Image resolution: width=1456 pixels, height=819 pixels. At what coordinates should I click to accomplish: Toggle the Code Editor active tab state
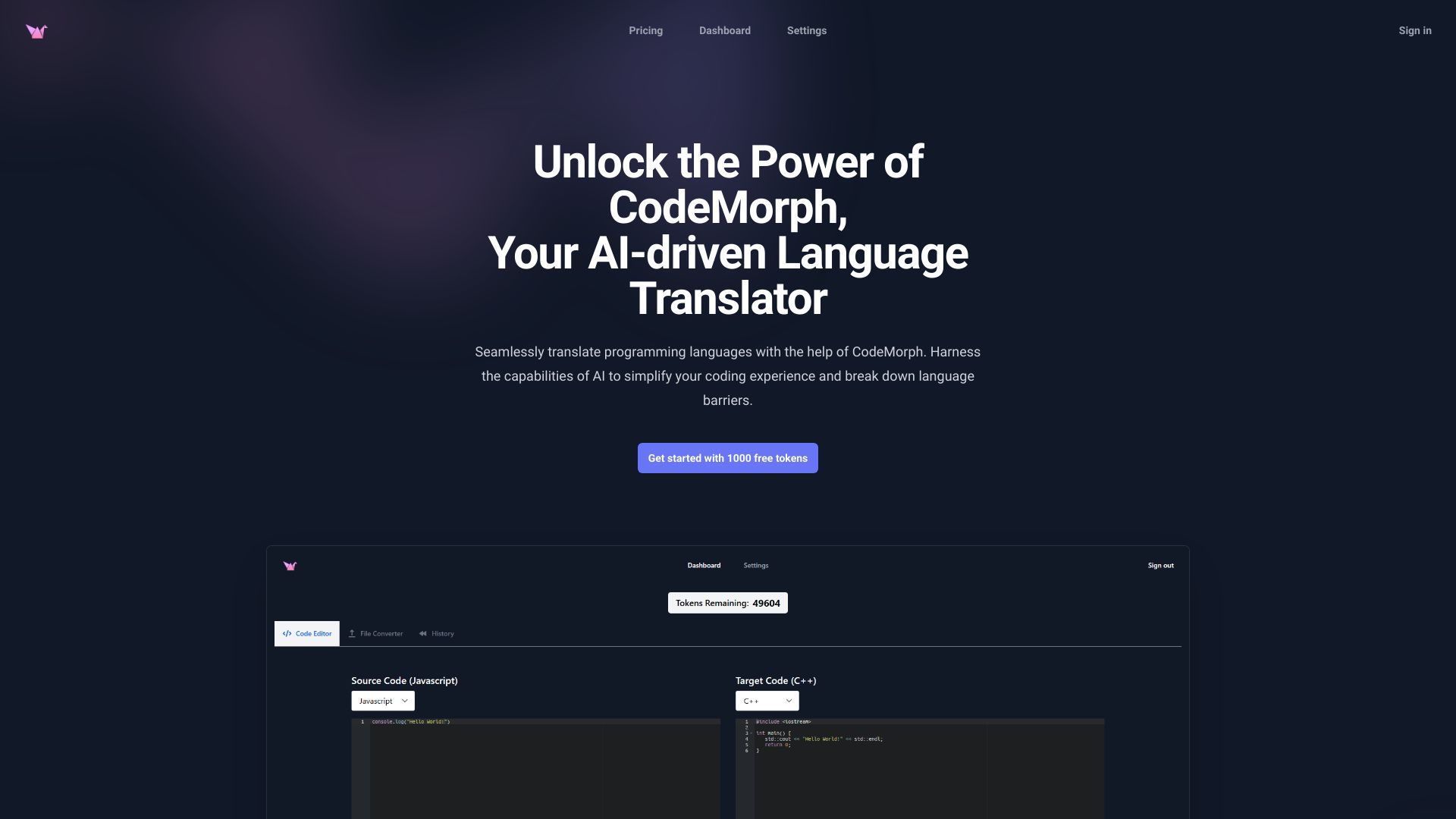(307, 633)
